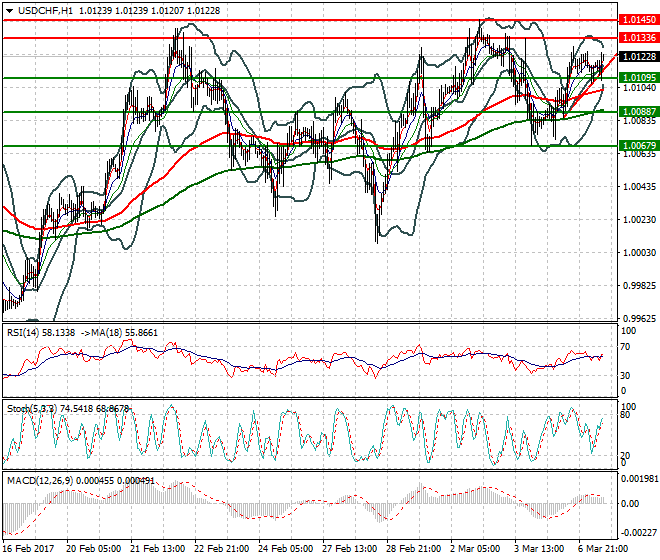Click the triangle marker beside USDCHF,H1 title
This screenshot has height=560, width=660.
9,10
